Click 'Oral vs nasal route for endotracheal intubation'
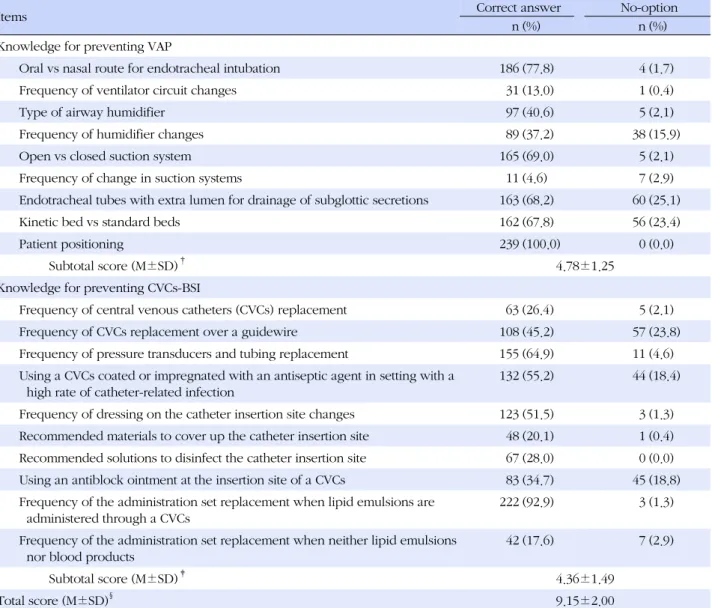The image size is (712, 608). coord(149,69)
